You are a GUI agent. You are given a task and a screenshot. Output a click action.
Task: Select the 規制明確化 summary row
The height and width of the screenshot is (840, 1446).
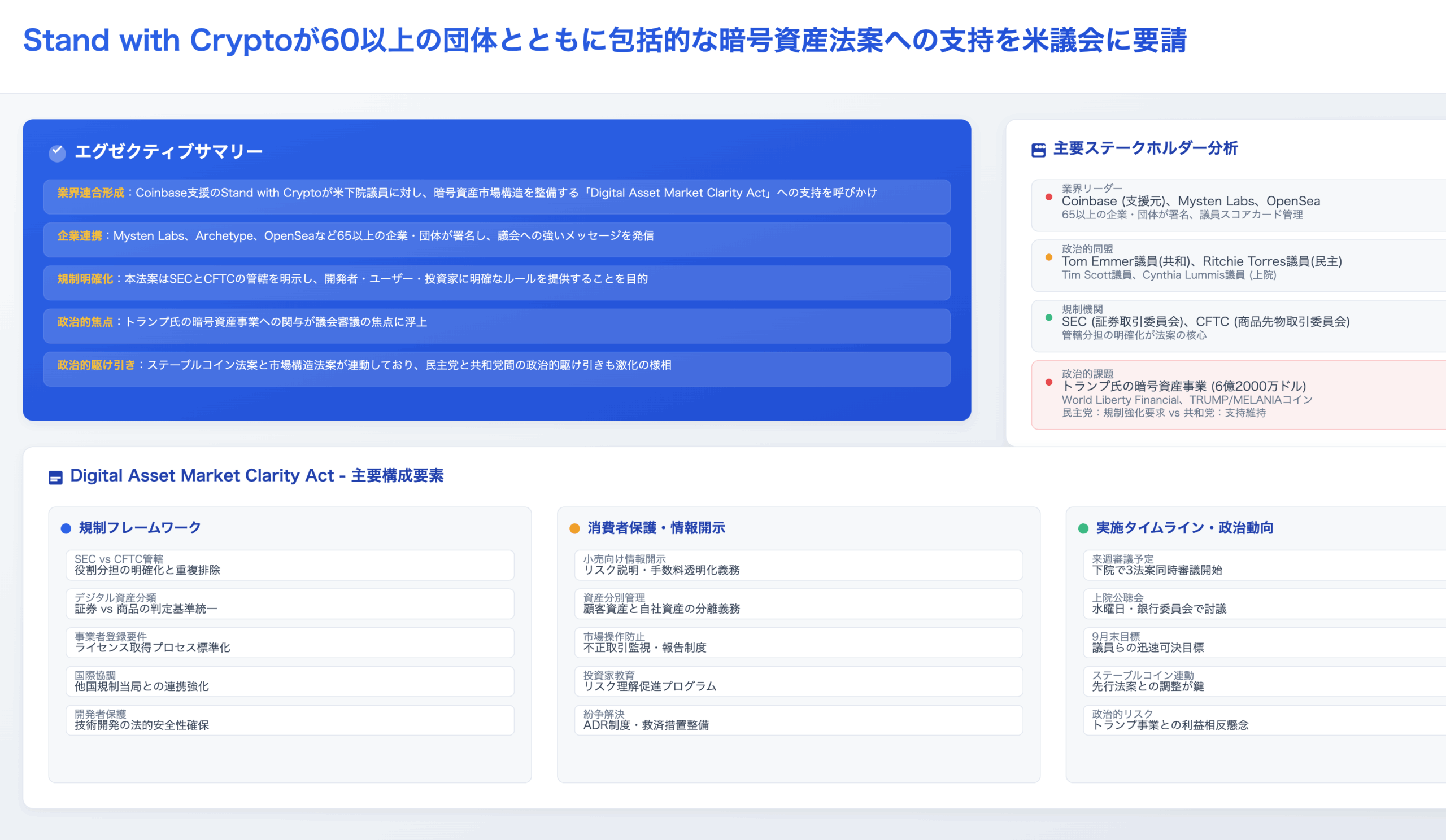[x=497, y=283]
